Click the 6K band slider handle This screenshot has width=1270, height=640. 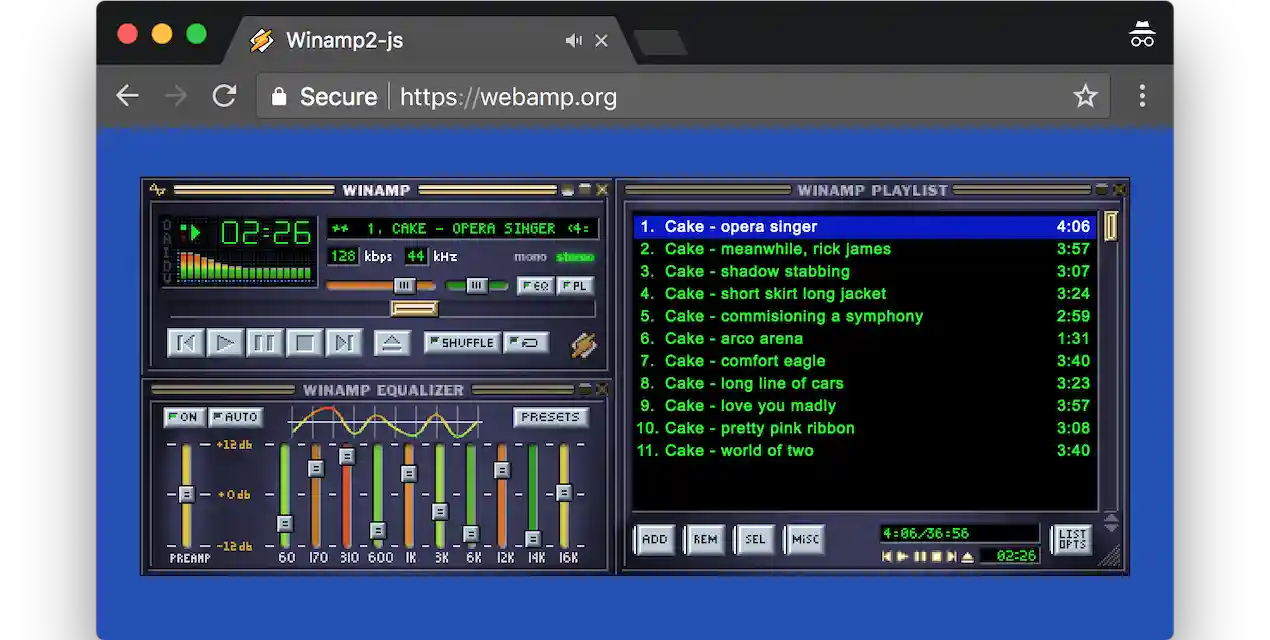[x=471, y=534]
